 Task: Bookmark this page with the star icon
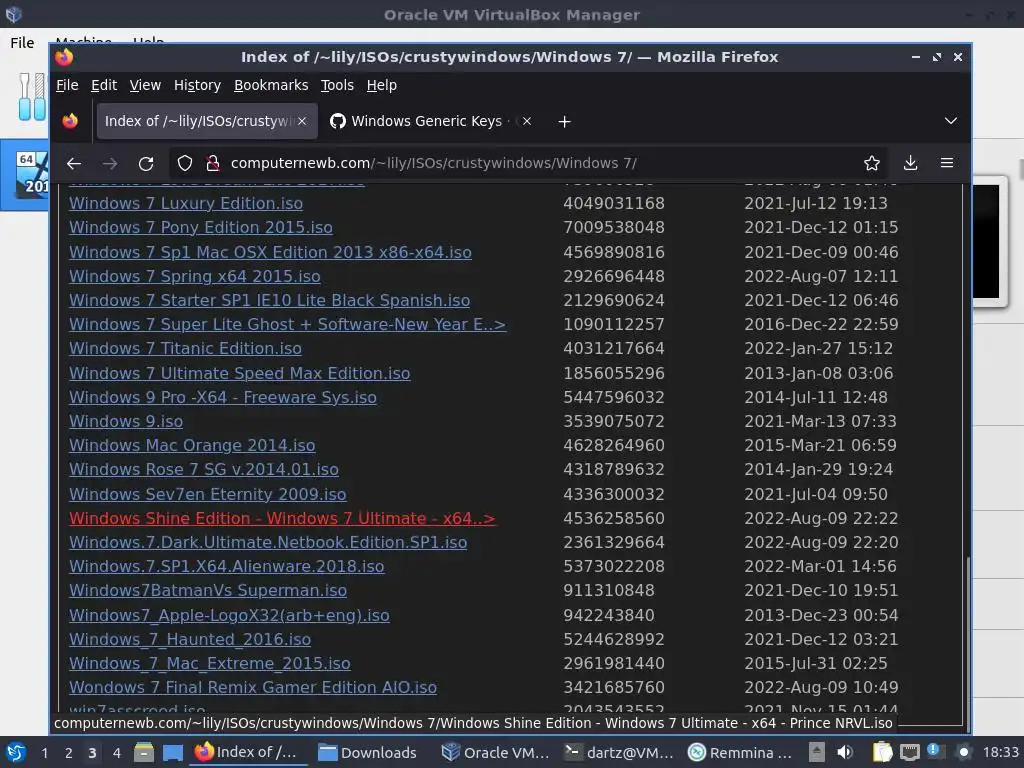(872, 163)
